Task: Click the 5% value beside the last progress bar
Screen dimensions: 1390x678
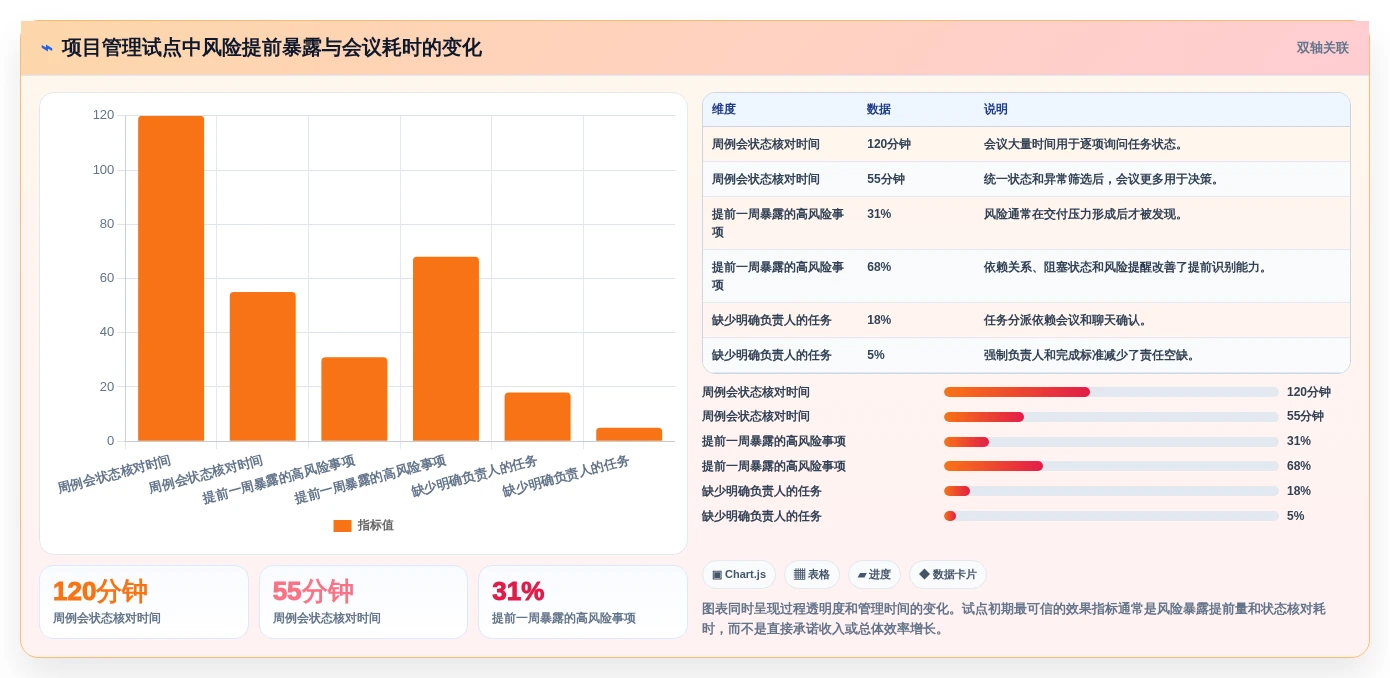Action: coord(1295,516)
